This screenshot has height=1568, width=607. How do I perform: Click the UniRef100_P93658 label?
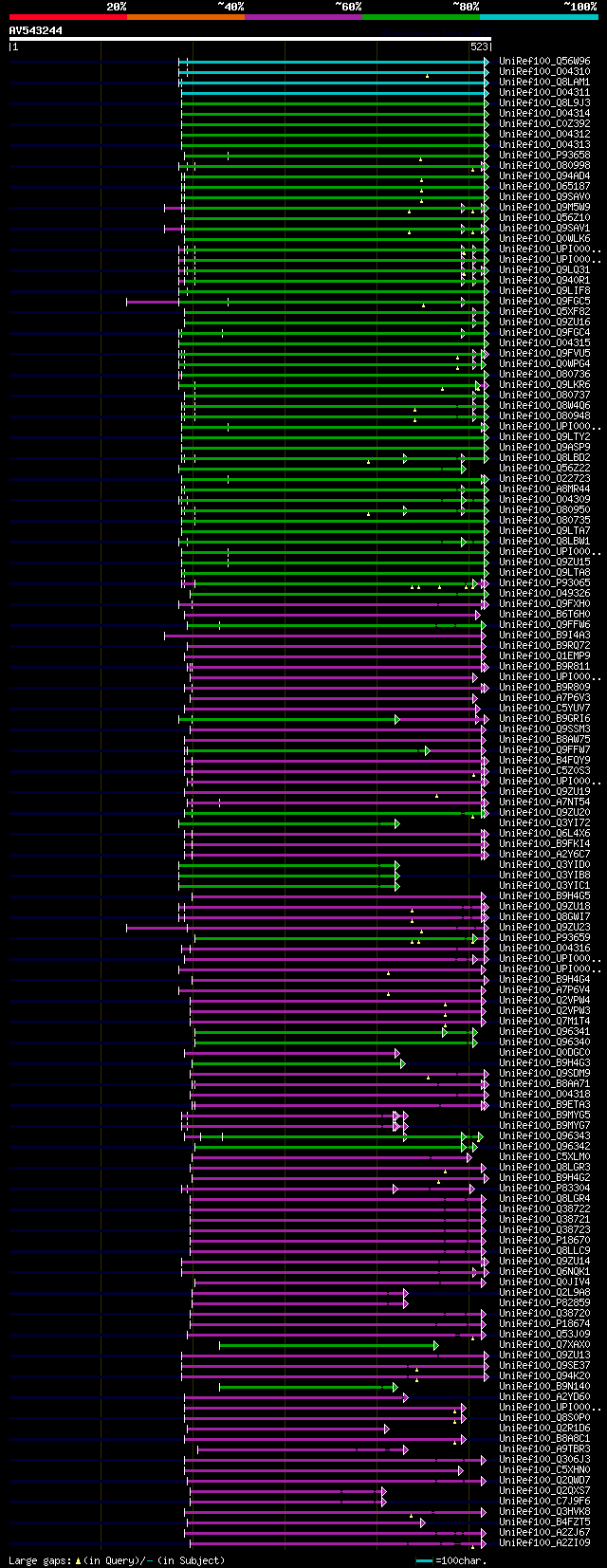[544, 155]
